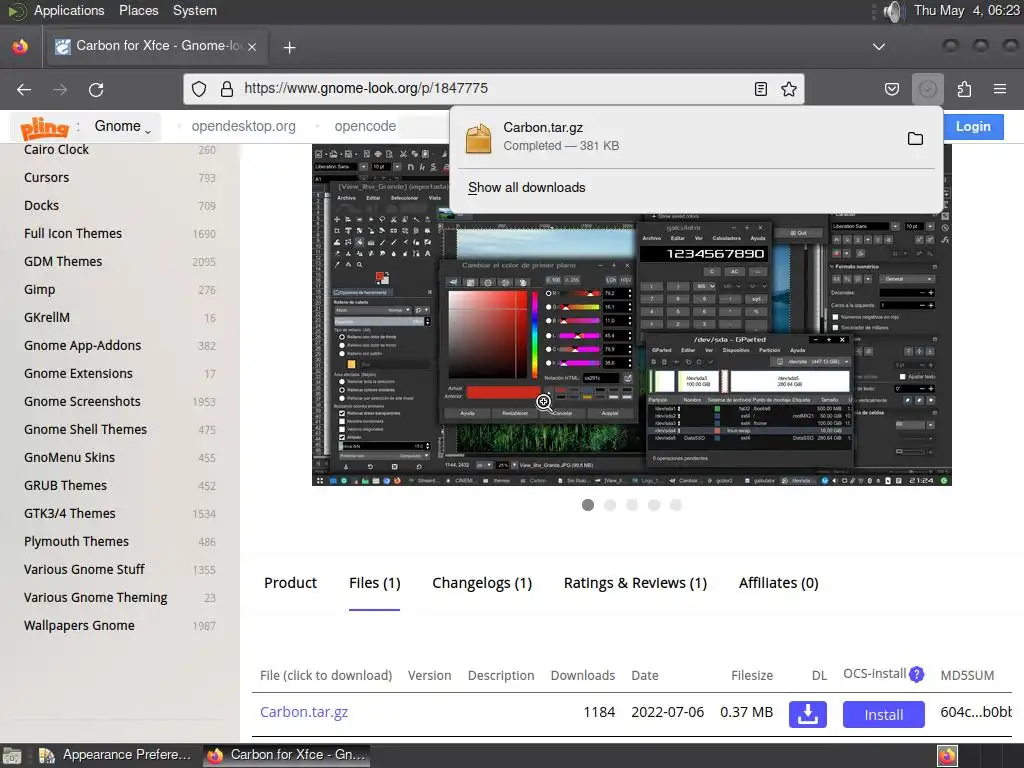
Task: Close the Carbon for Xfce tab
Action: [251, 47]
